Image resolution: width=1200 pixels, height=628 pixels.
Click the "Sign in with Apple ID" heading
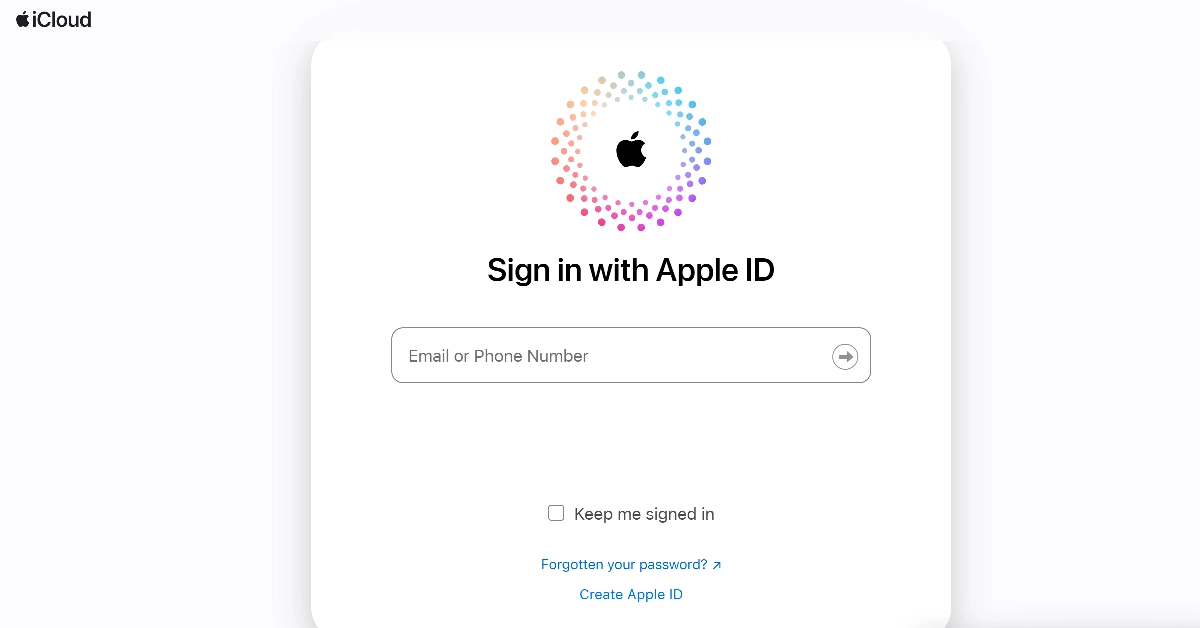pyautogui.click(x=631, y=270)
